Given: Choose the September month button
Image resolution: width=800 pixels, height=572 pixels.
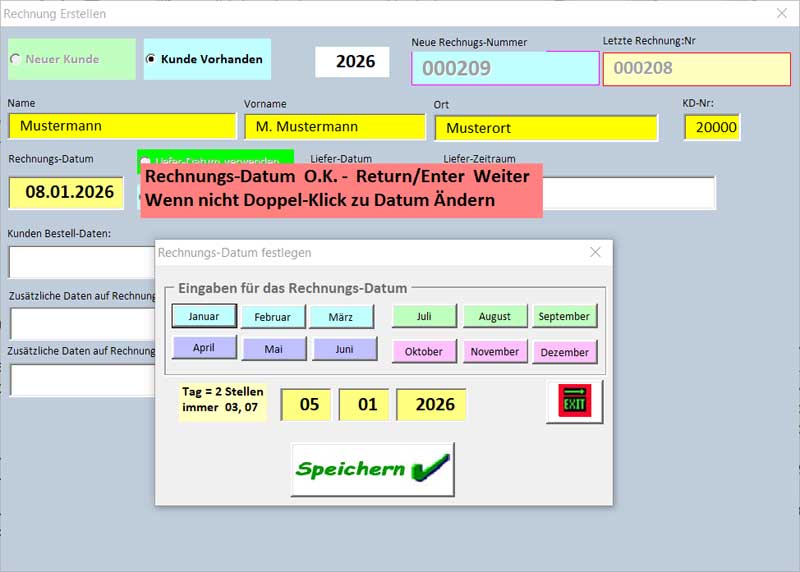Looking at the screenshot, I should point(564,316).
